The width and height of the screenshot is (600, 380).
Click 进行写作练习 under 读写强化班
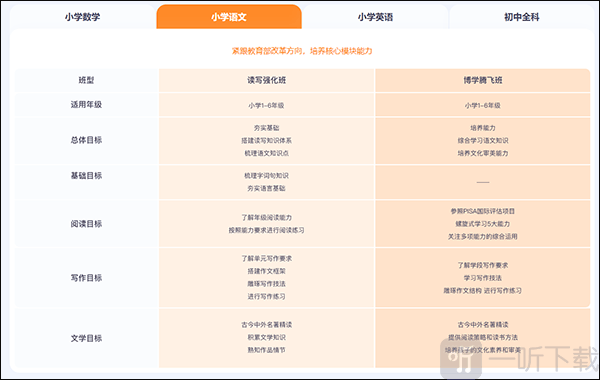click(266, 297)
